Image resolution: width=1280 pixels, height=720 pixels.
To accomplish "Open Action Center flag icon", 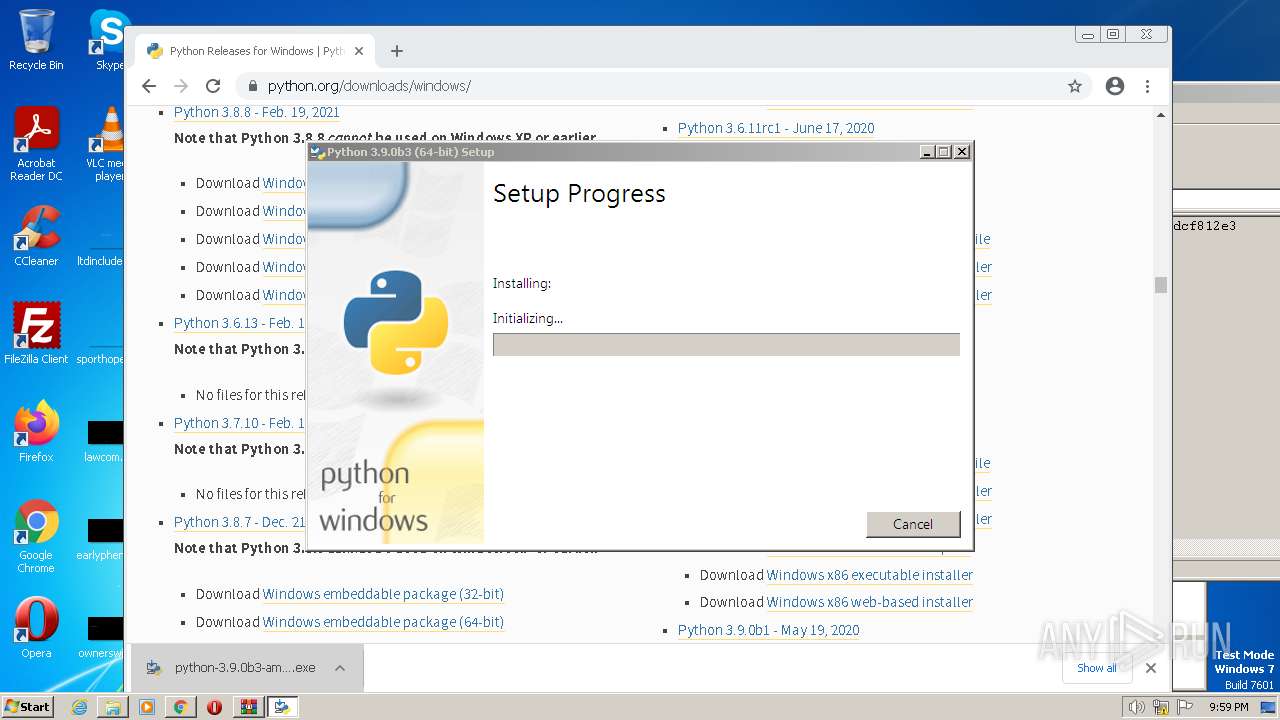I will coord(1185,707).
